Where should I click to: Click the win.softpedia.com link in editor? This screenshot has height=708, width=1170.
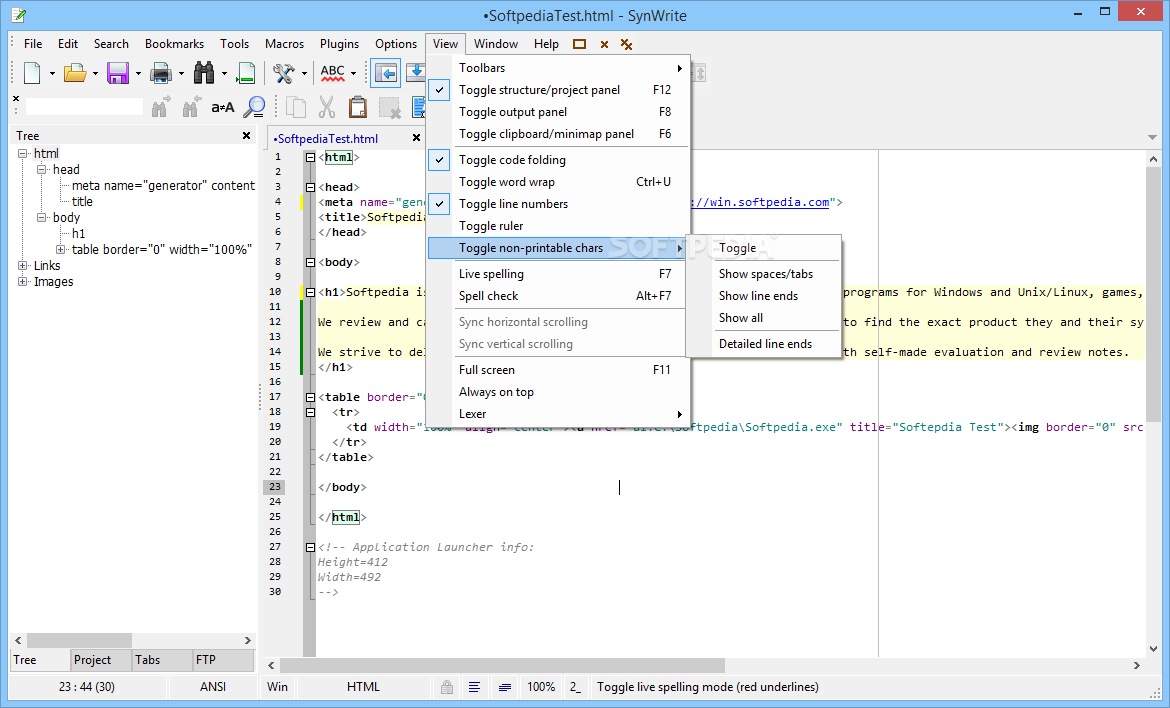coord(760,202)
